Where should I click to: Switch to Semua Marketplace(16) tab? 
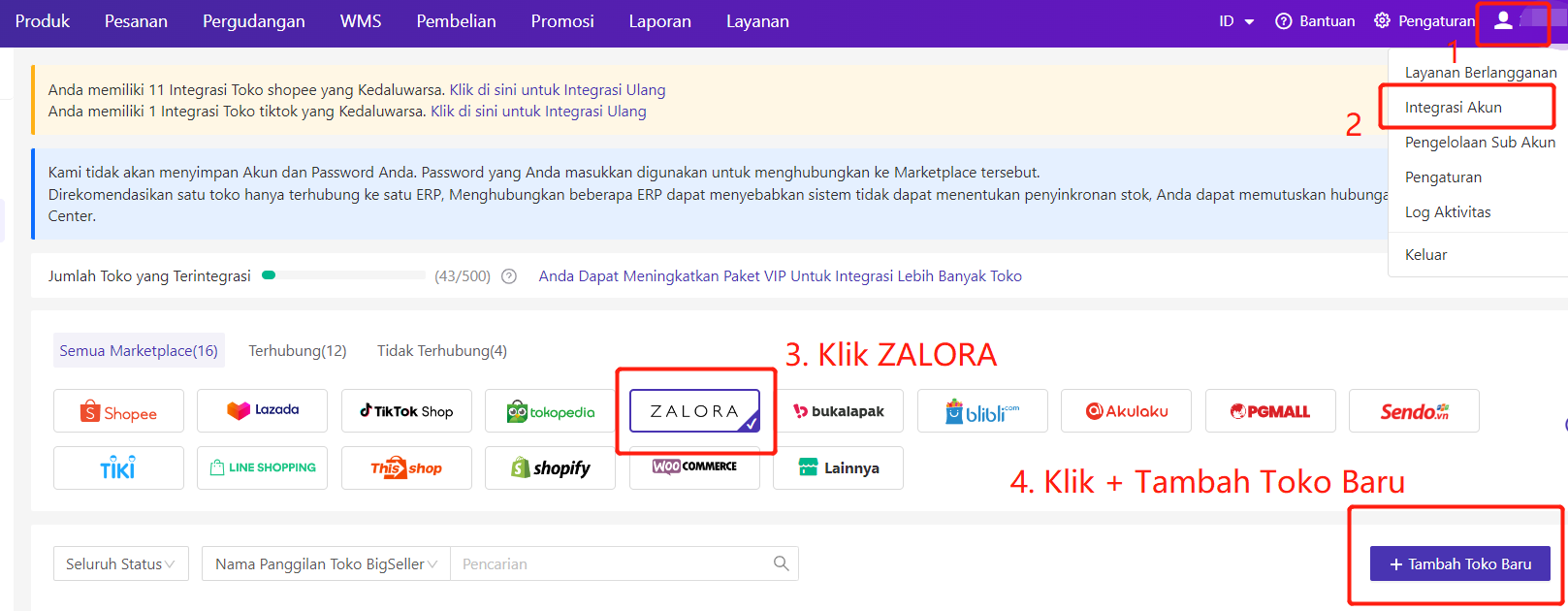coord(139,350)
